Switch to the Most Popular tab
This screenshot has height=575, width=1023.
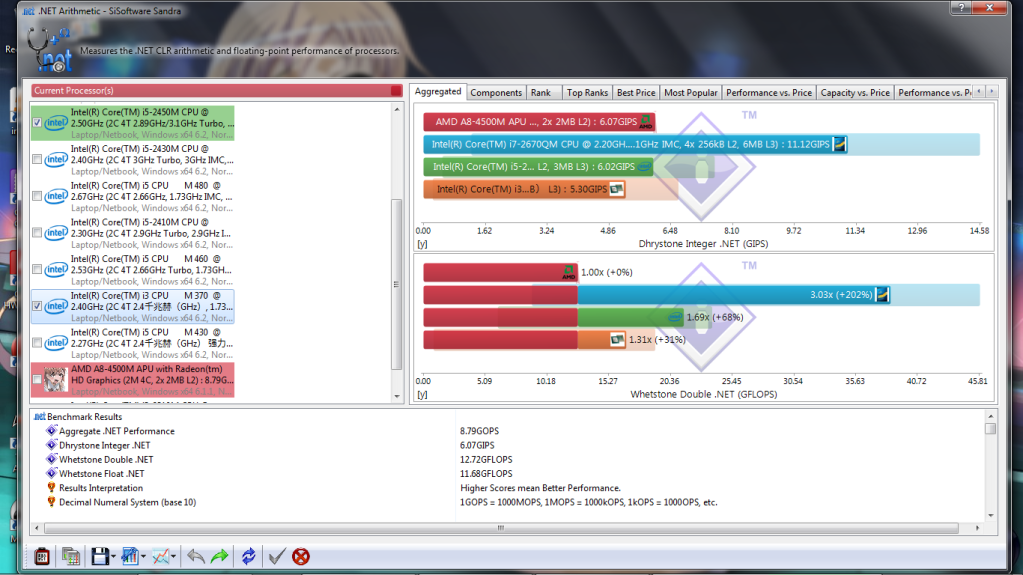690,93
